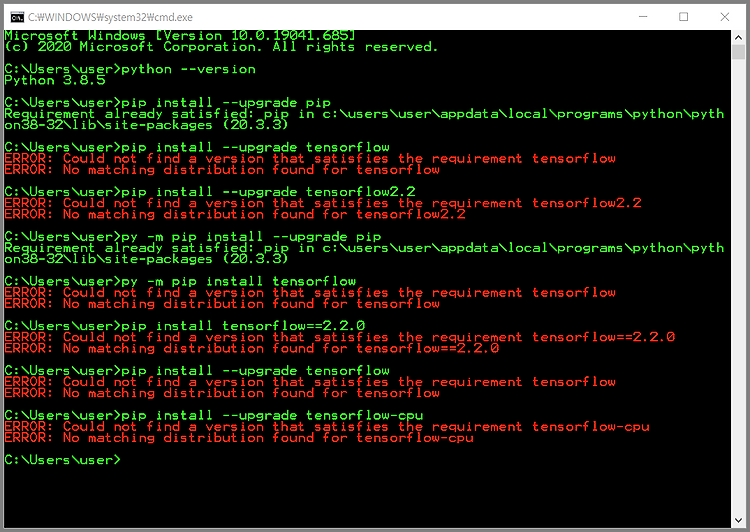Screen dimensions: 750x532
Task: Click the 'Python 3.8.5' output line
Action: click(x=55, y=80)
